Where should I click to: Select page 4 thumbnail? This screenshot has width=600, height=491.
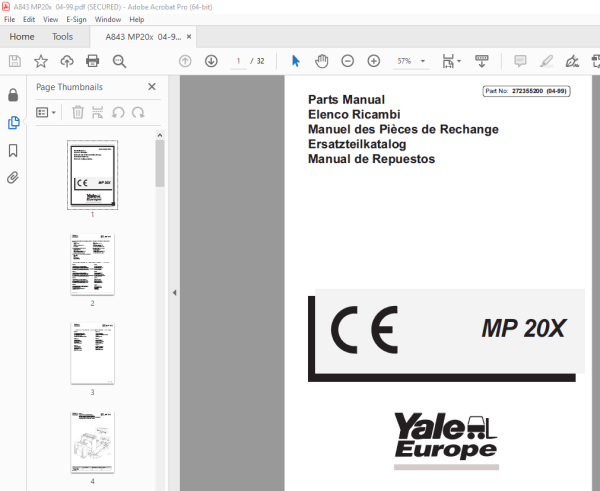click(x=93, y=442)
